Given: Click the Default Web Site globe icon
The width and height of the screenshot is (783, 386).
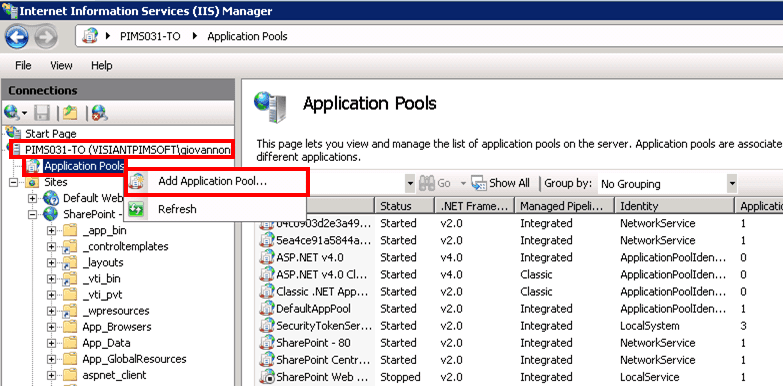Looking at the screenshot, I should click(x=51, y=198).
